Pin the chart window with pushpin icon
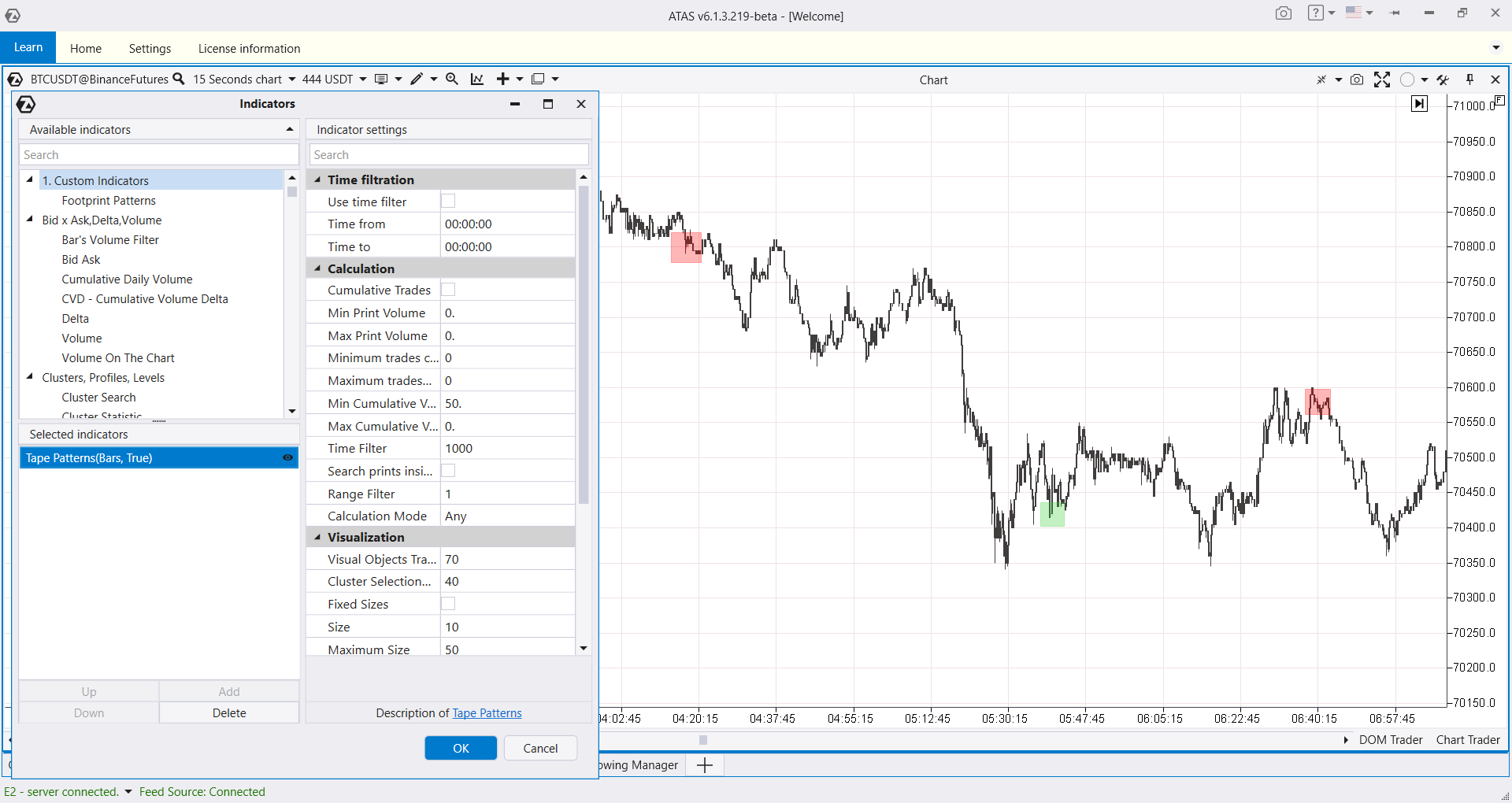 (x=1469, y=80)
